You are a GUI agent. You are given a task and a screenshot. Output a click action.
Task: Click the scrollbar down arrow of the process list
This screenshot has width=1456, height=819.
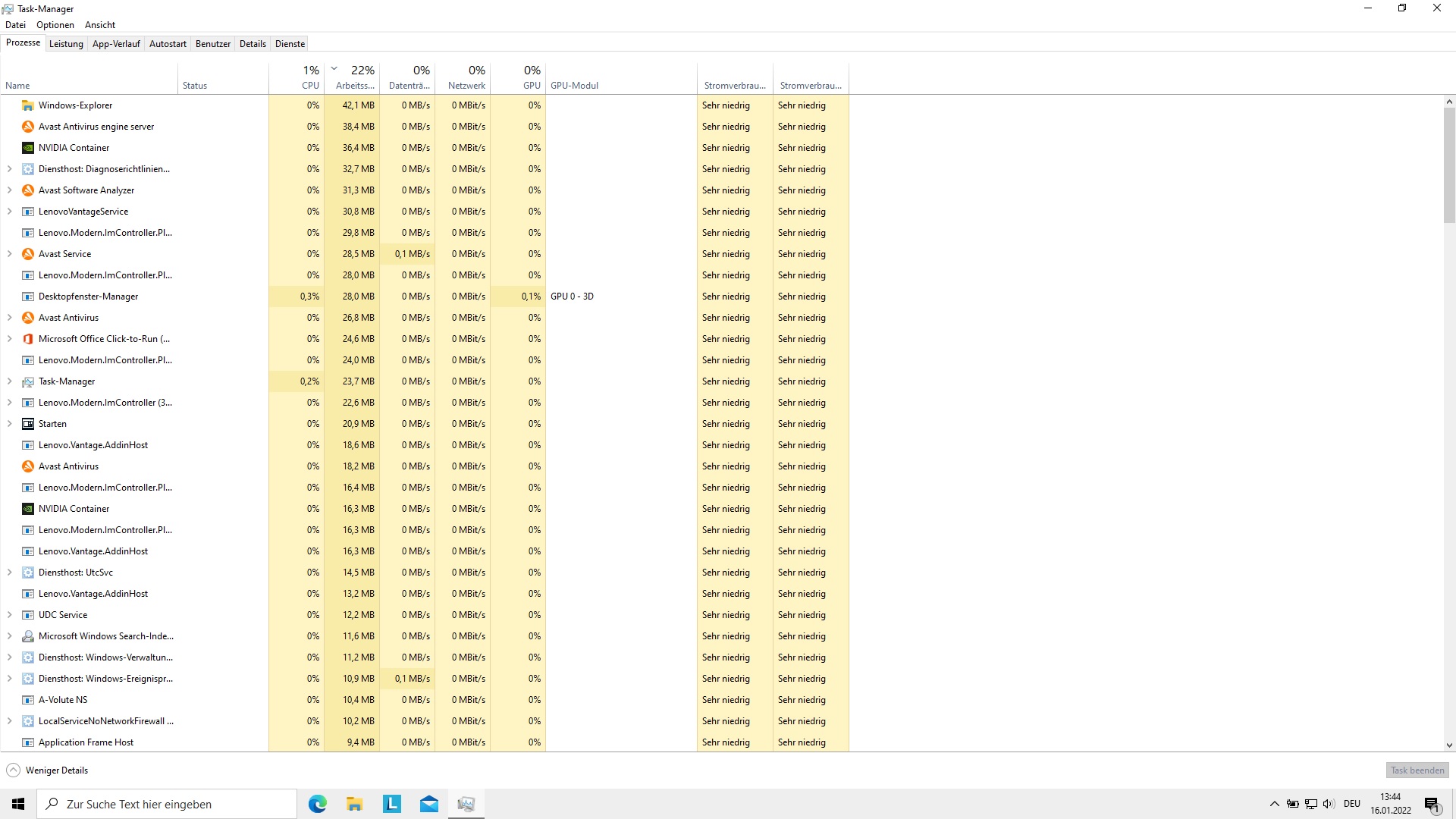[x=1449, y=745]
